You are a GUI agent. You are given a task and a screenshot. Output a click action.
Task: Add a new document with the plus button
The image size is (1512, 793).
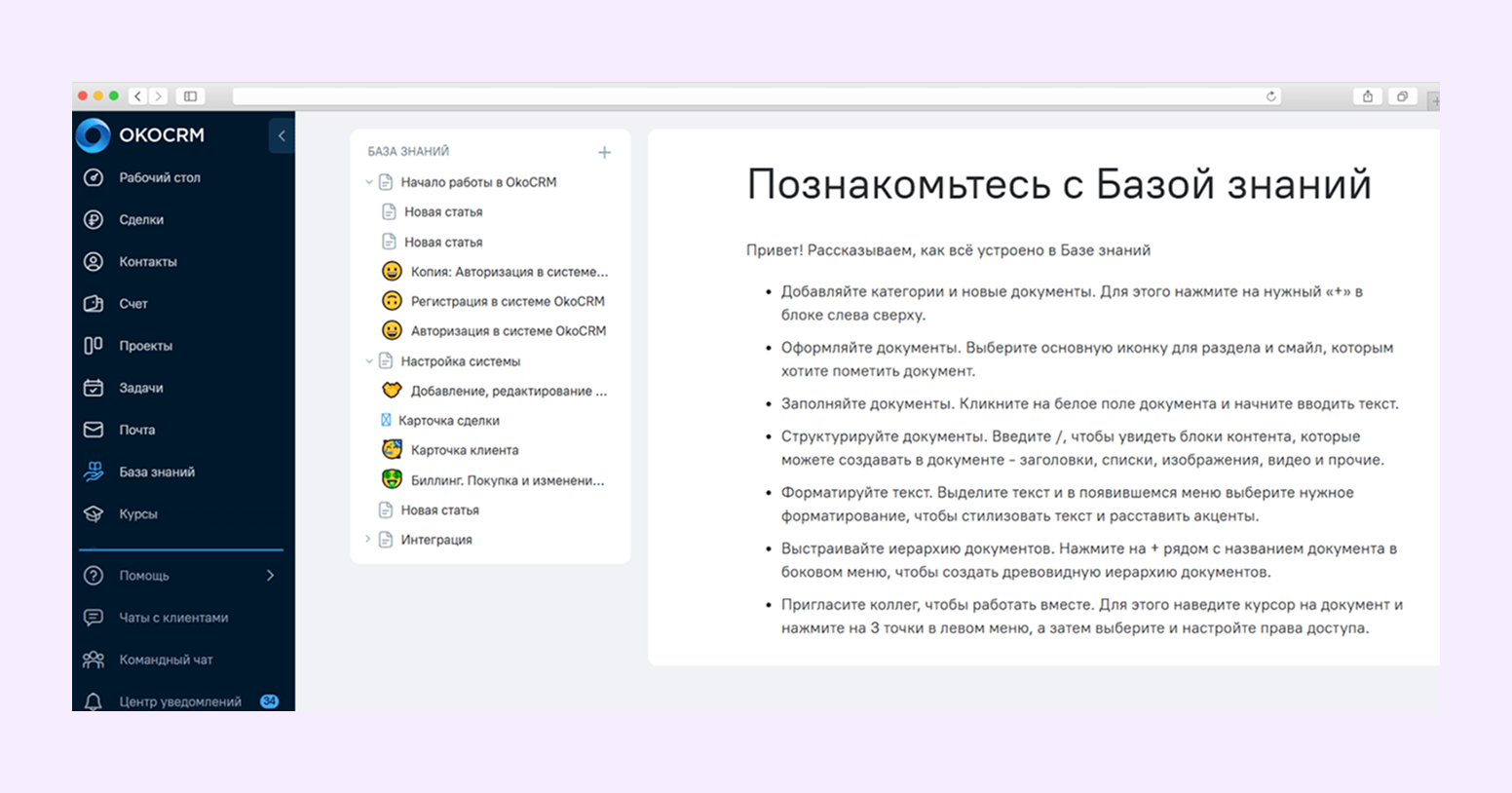click(x=604, y=152)
